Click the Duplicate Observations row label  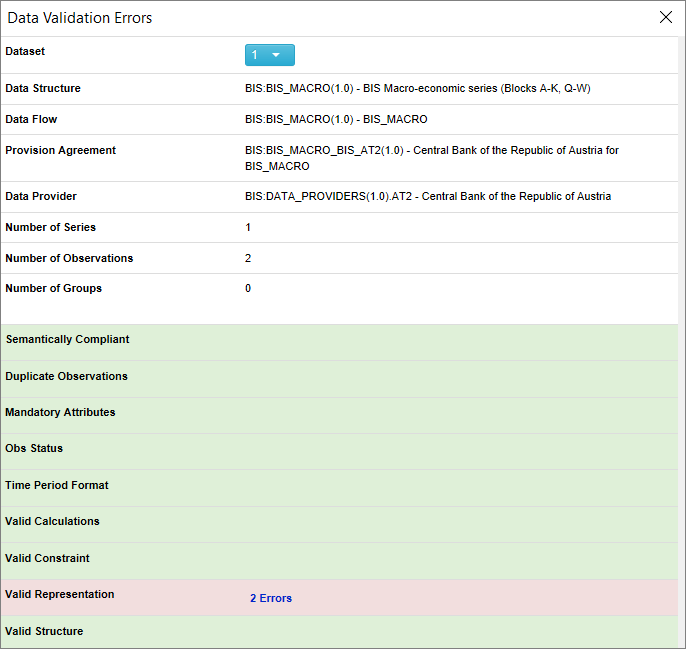click(x=66, y=376)
